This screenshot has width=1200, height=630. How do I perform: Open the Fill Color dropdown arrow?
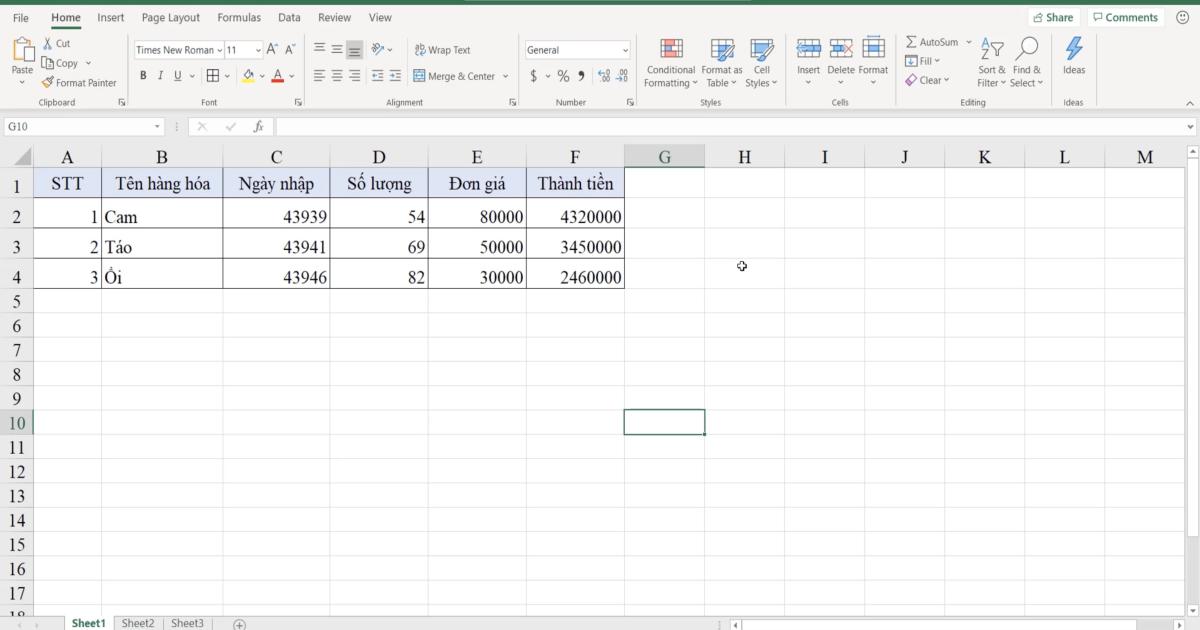point(260,75)
